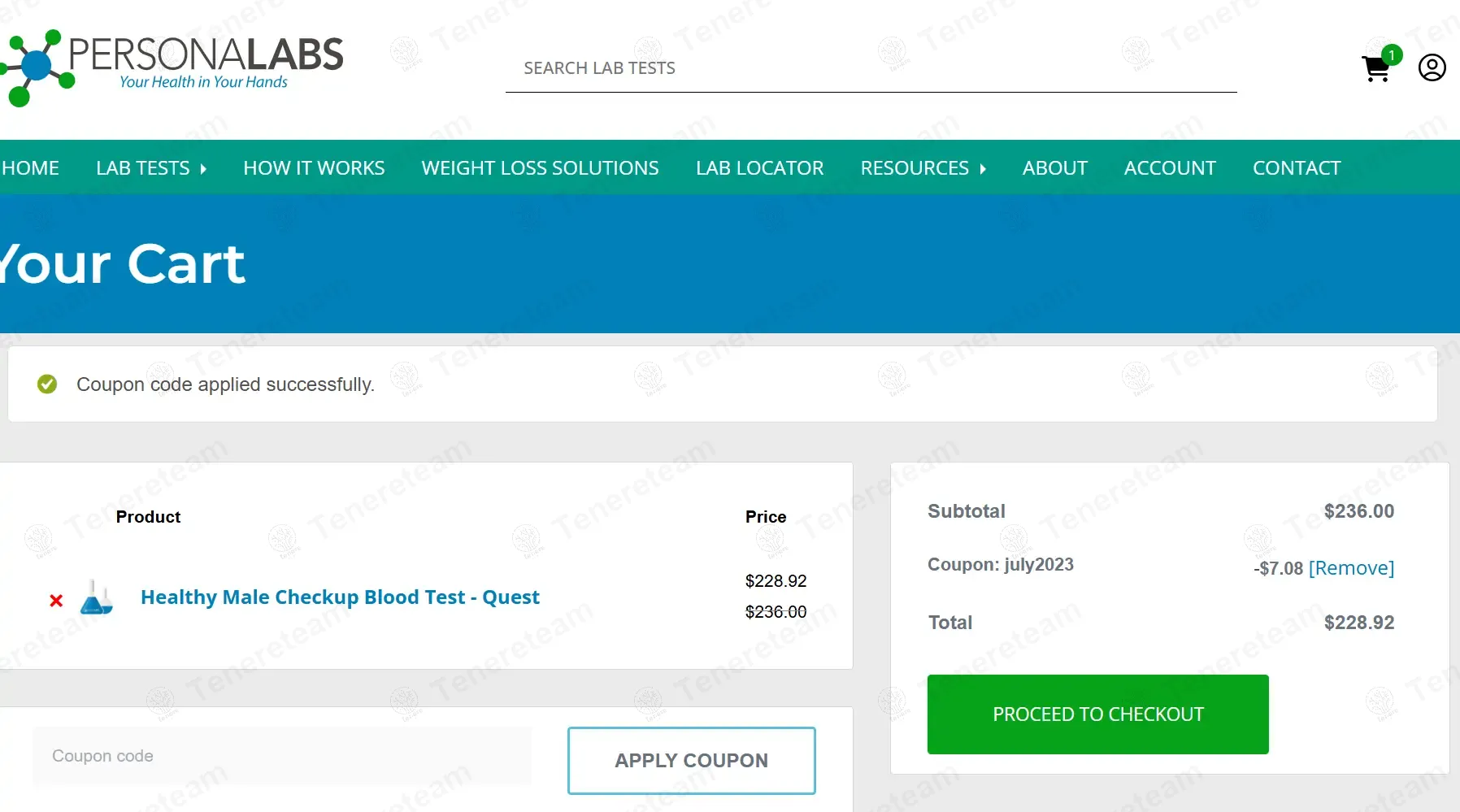
Task: Remove Healthy Male Checkup item with red X
Action: (x=56, y=601)
